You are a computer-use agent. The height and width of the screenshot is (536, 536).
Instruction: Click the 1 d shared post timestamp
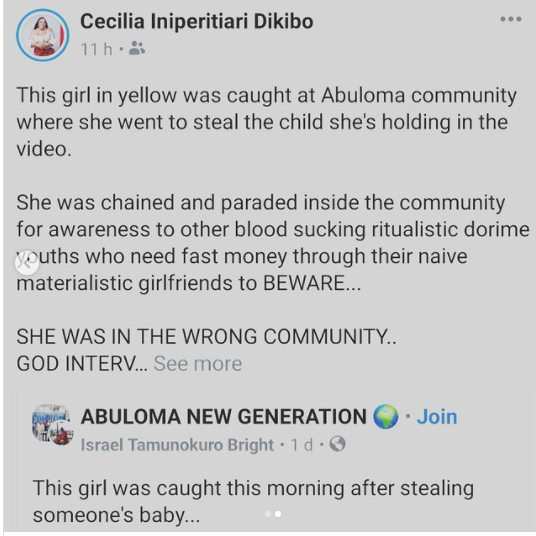302,445
